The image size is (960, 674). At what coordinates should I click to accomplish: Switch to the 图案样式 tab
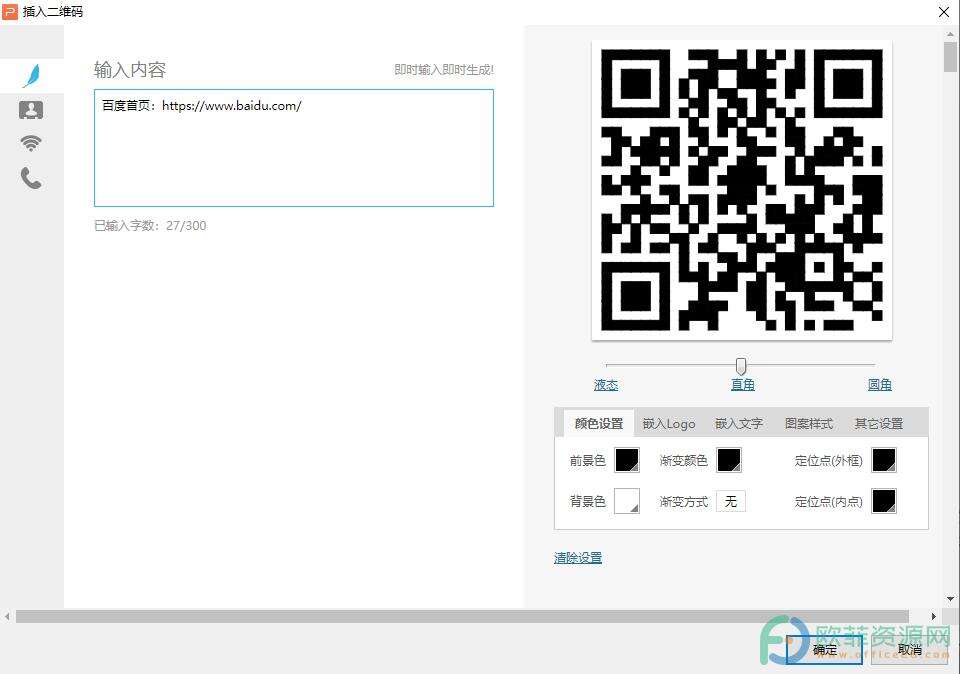809,423
